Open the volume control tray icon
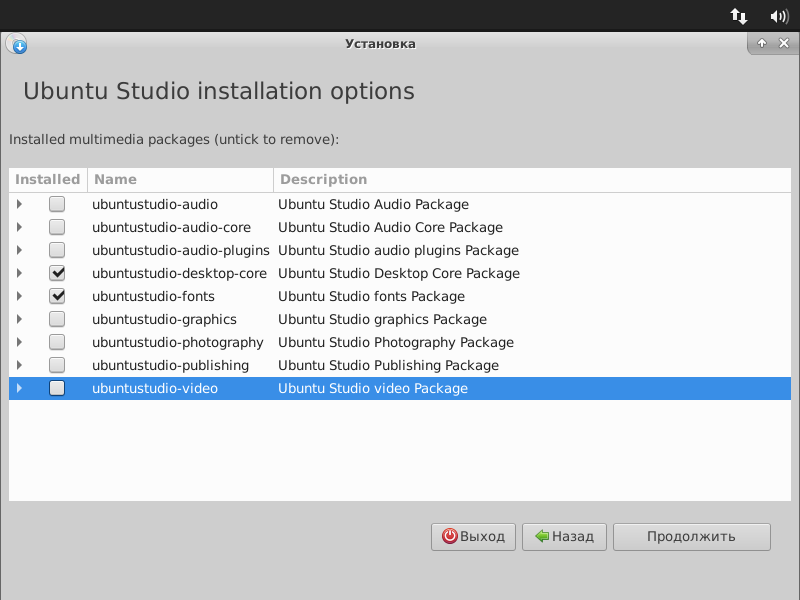 click(779, 16)
